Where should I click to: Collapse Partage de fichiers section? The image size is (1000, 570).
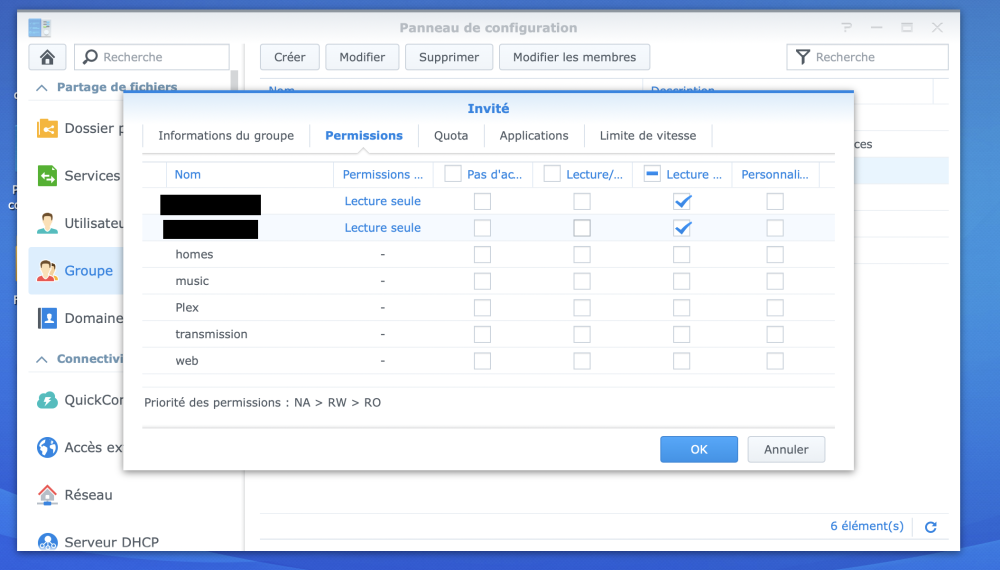(42, 87)
